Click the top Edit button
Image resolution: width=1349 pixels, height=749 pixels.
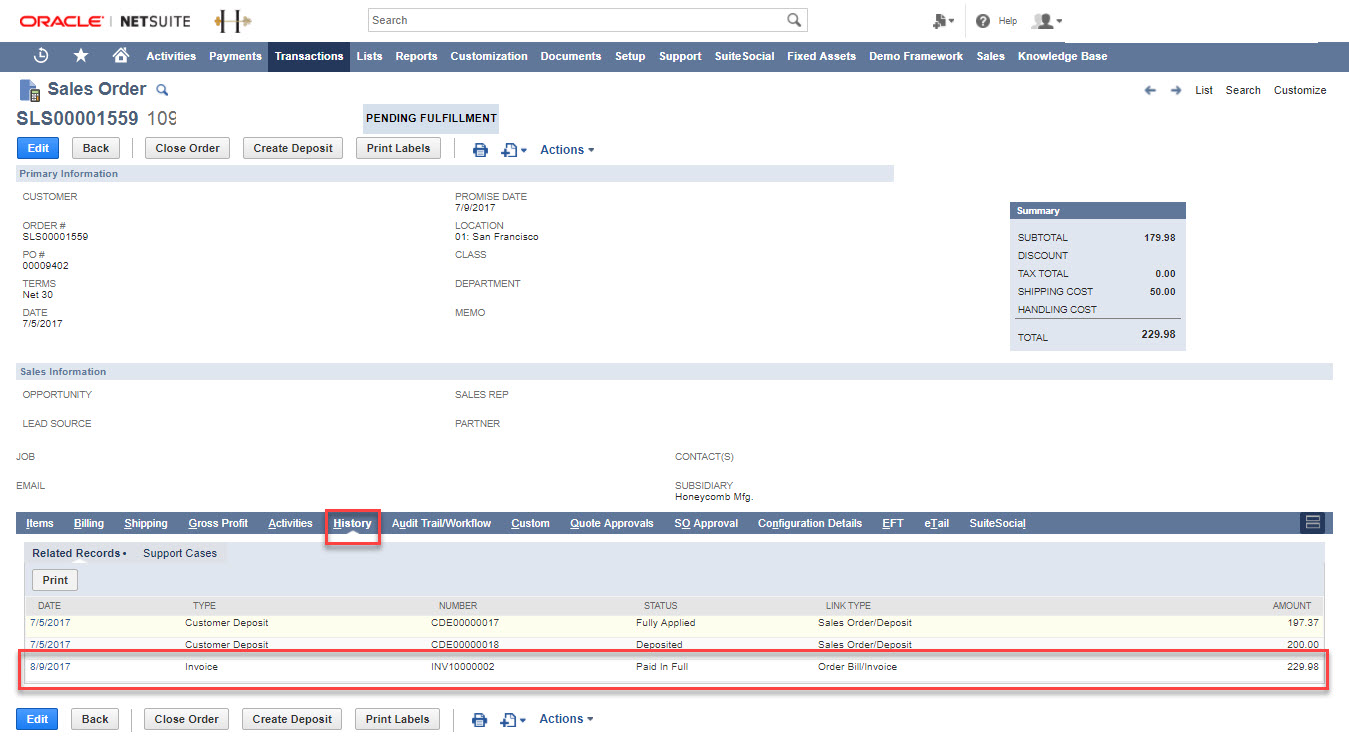pos(38,148)
